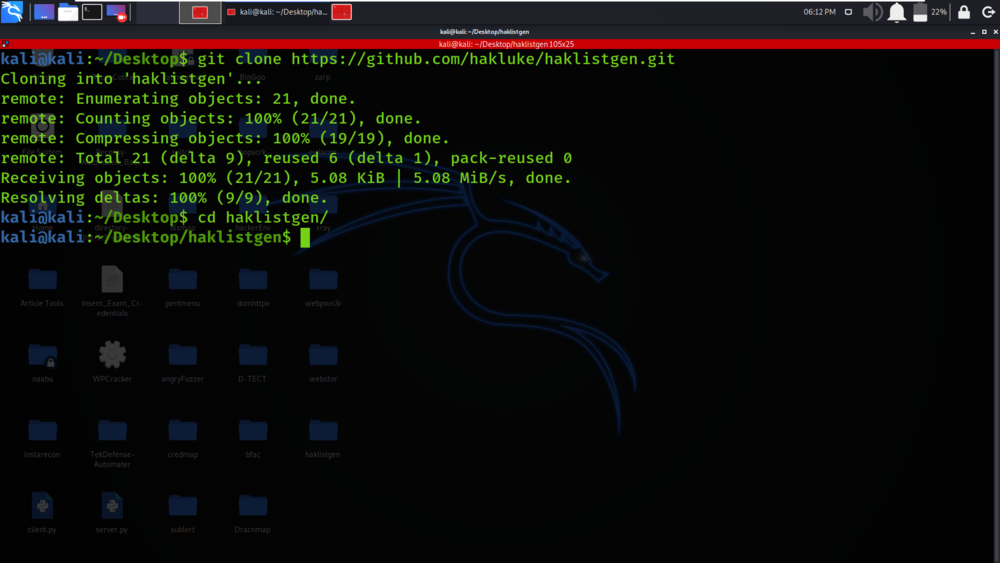Switch to kali@kali ~/Desktop/ha... taskbar window
This screenshot has width=1000, height=563.
277,12
